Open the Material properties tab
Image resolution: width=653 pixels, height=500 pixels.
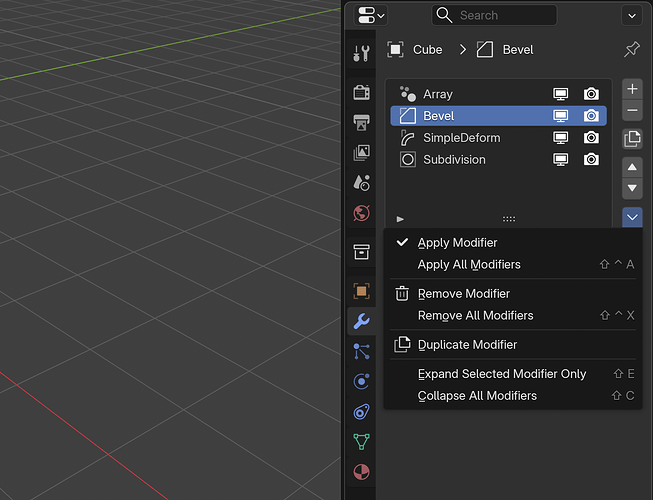(361, 472)
